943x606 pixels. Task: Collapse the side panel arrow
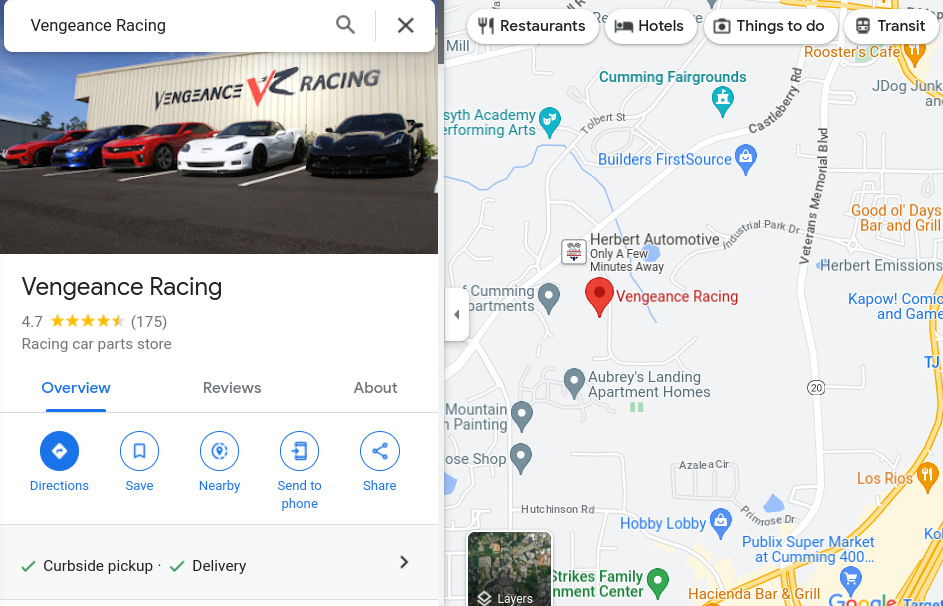pyautogui.click(x=456, y=314)
